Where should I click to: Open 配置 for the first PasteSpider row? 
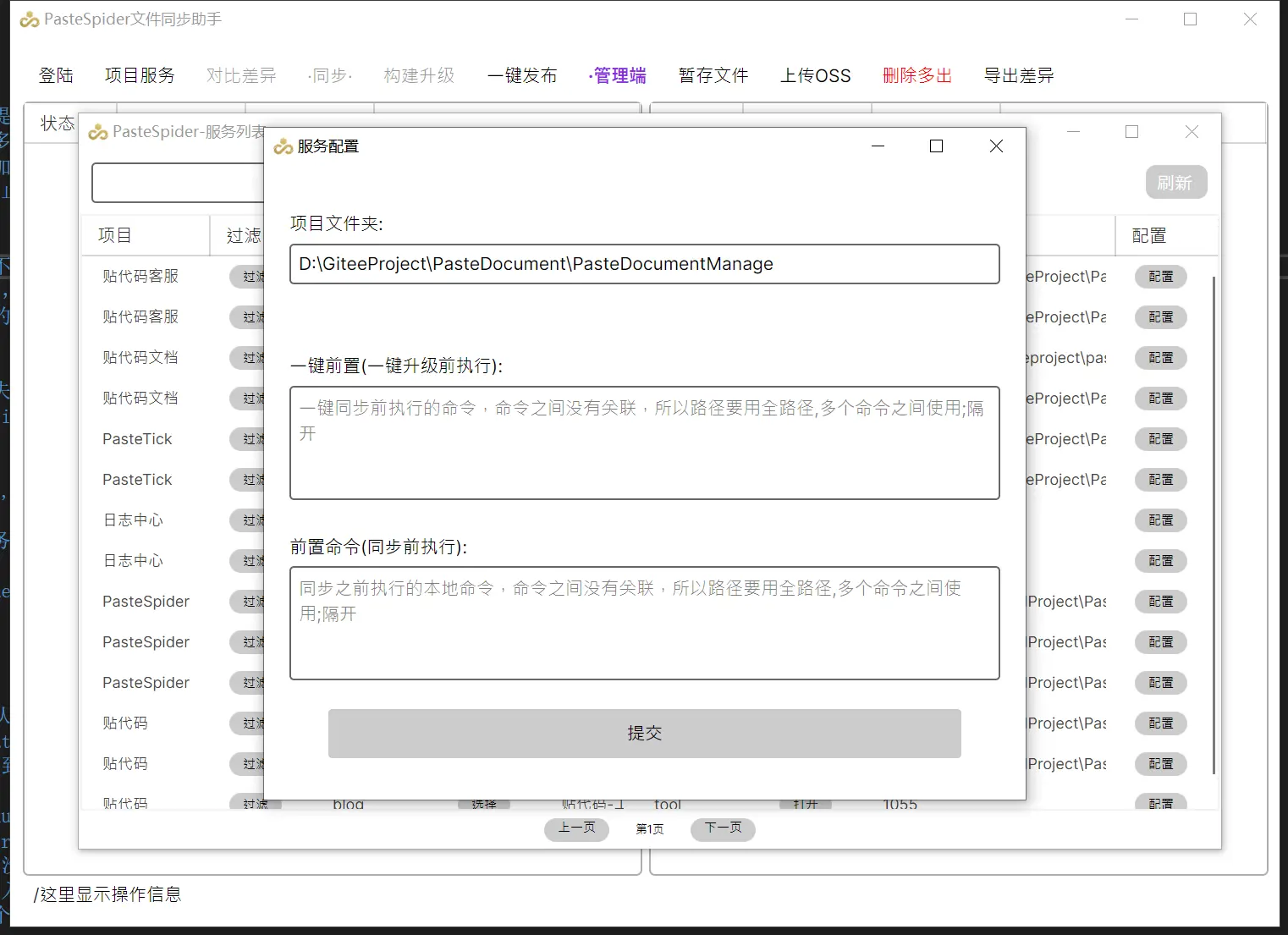click(1160, 602)
